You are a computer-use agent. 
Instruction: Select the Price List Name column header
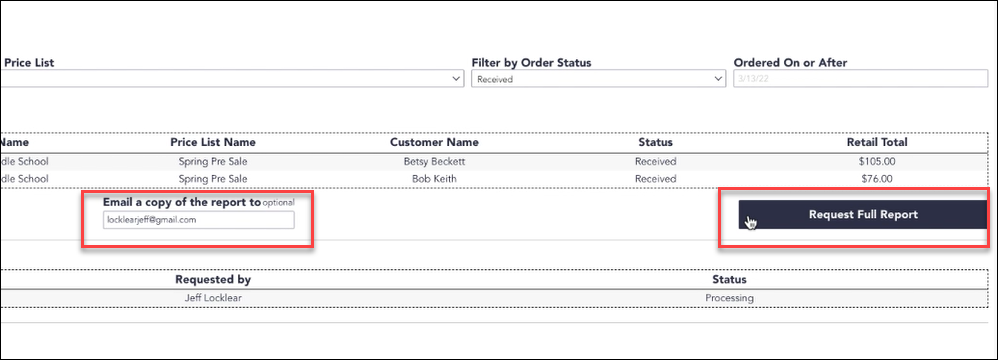(213, 142)
